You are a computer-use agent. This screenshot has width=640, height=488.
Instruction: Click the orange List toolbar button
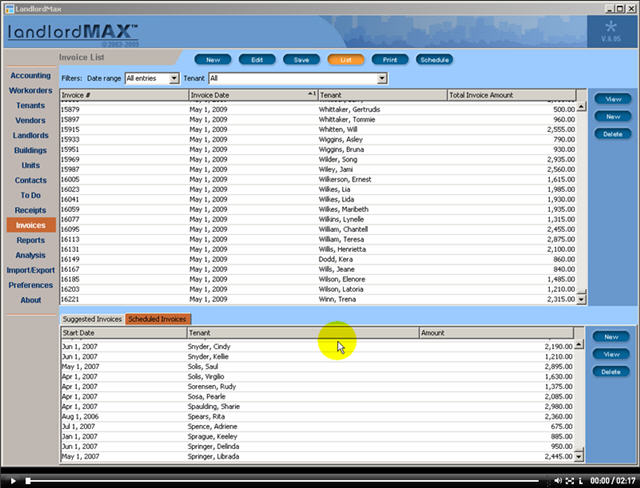[x=346, y=60]
